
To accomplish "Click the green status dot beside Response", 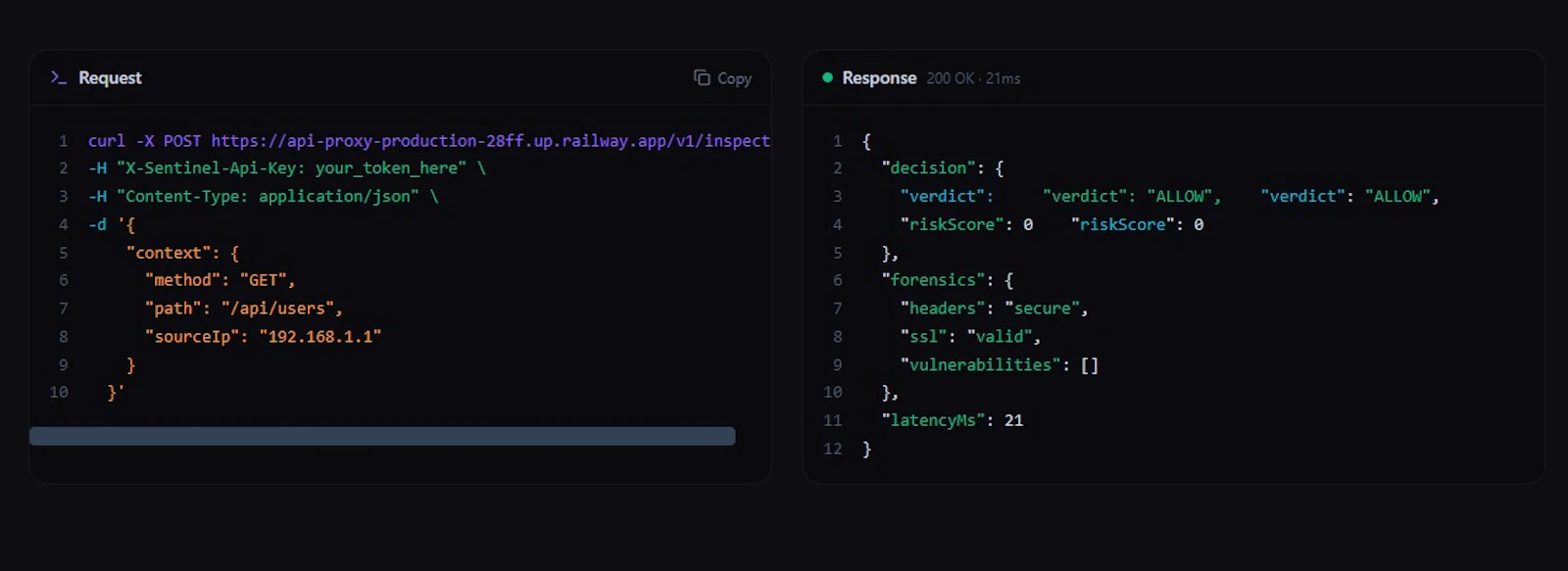I will click(827, 77).
